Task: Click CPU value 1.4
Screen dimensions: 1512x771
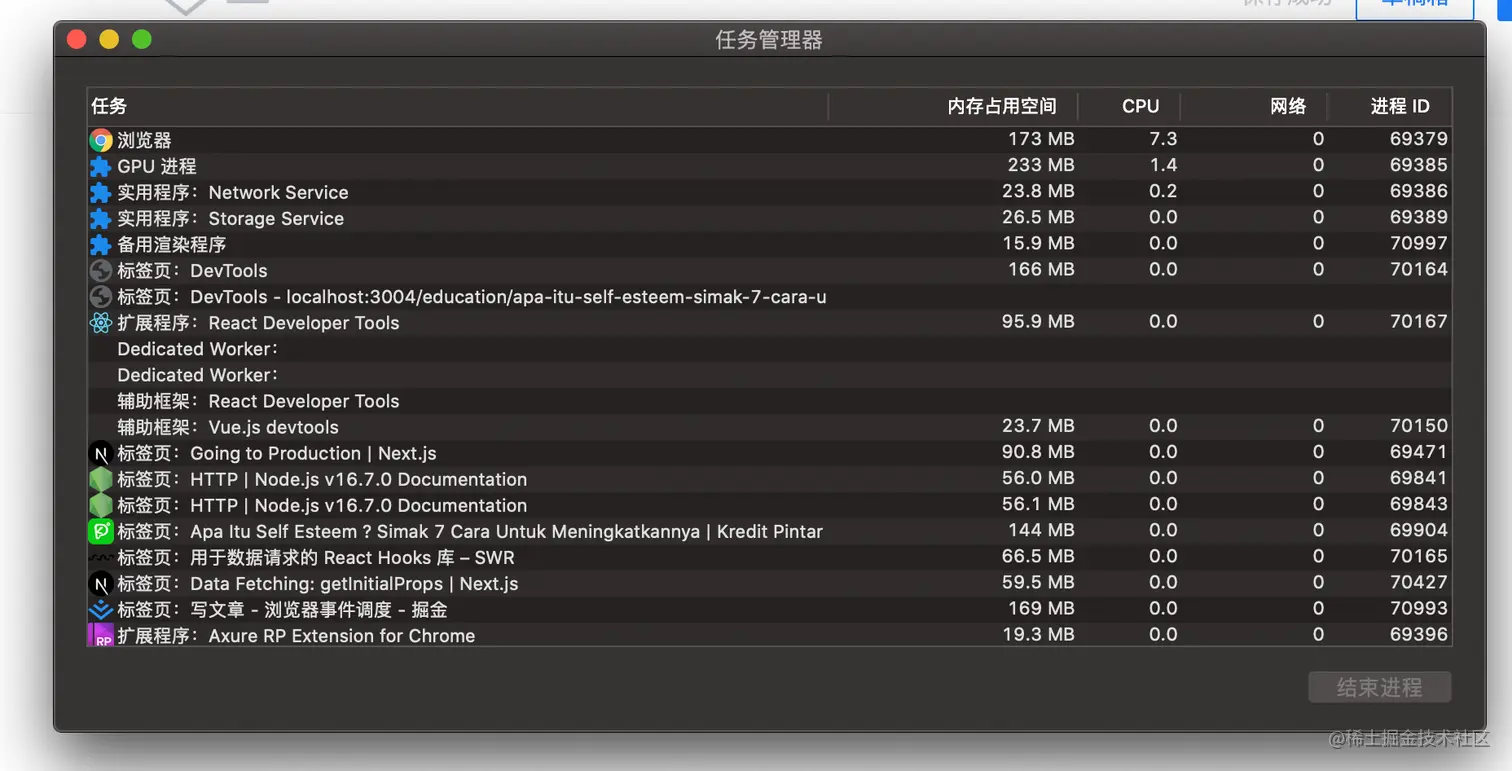Action: 1163,165
